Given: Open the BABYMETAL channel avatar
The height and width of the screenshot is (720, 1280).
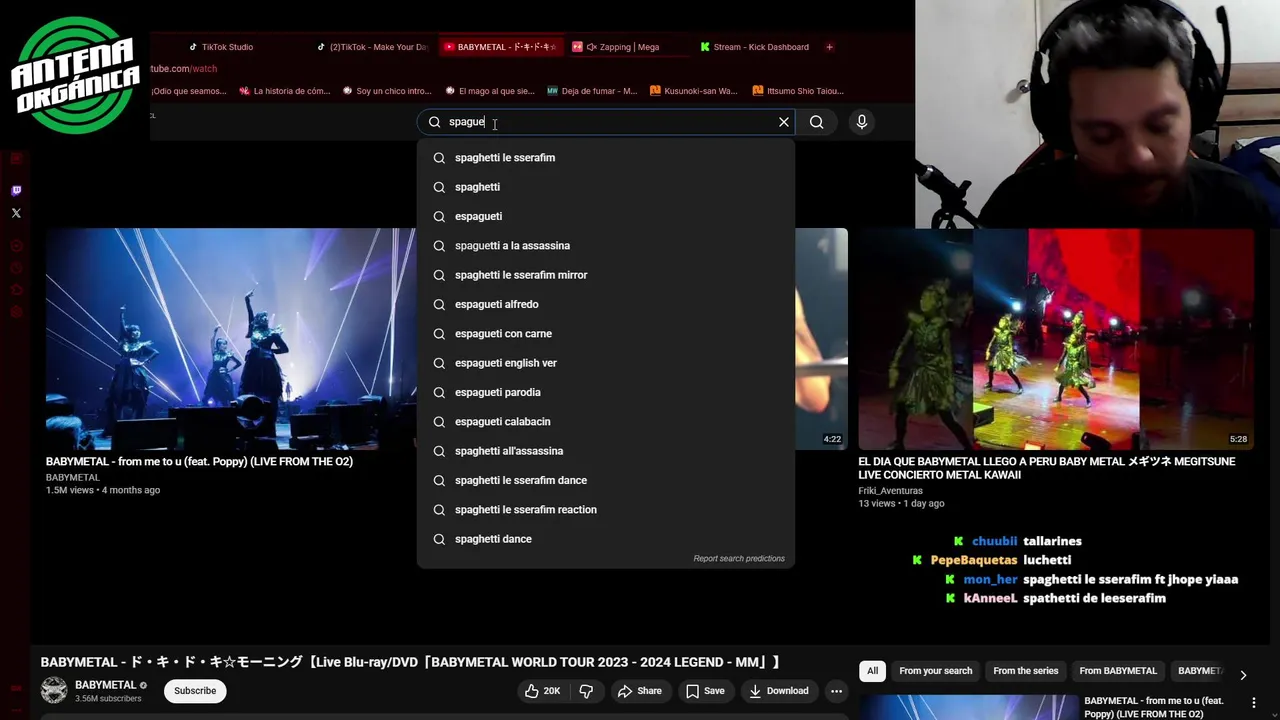Looking at the screenshot, I should point(54,690).
